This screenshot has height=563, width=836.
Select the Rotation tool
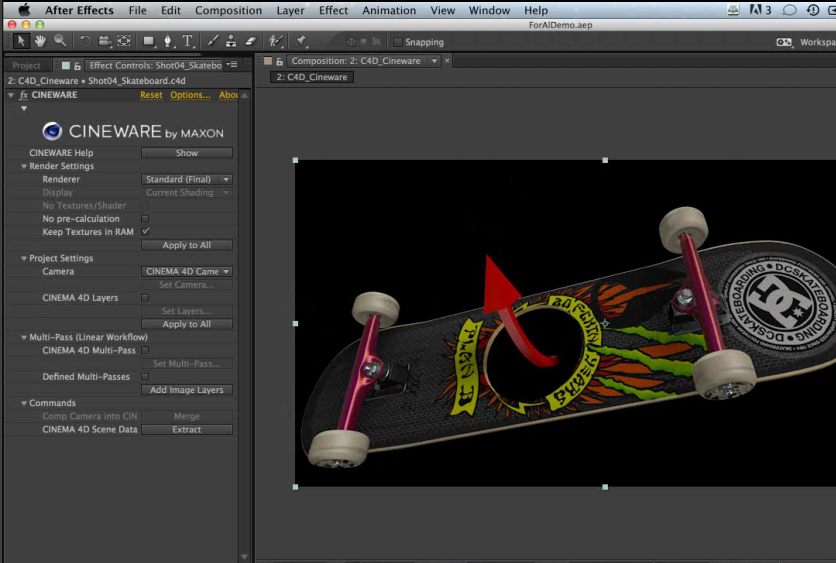click(84, 41)
